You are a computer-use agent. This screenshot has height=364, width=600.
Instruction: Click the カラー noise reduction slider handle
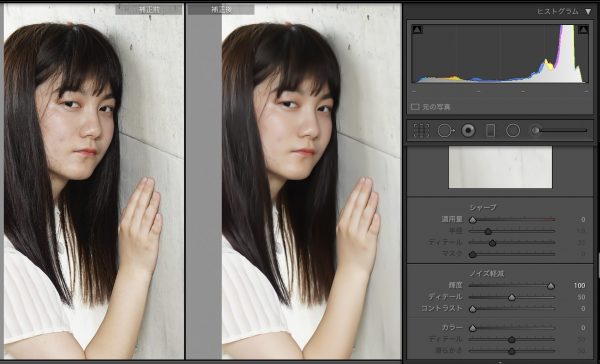pos(473,328)
